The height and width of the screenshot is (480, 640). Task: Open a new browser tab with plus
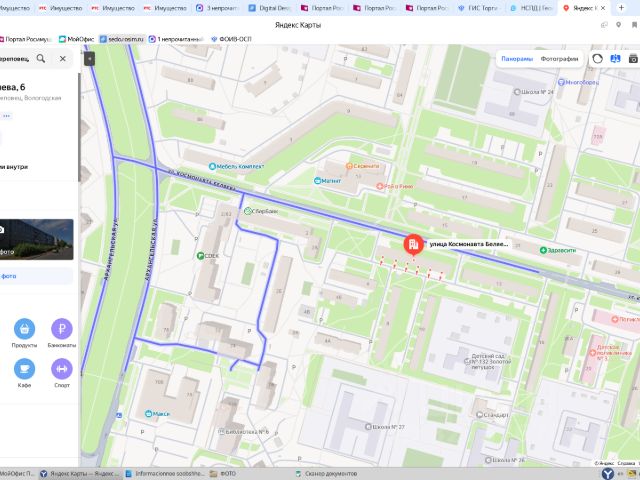click(x=621, y=8)
